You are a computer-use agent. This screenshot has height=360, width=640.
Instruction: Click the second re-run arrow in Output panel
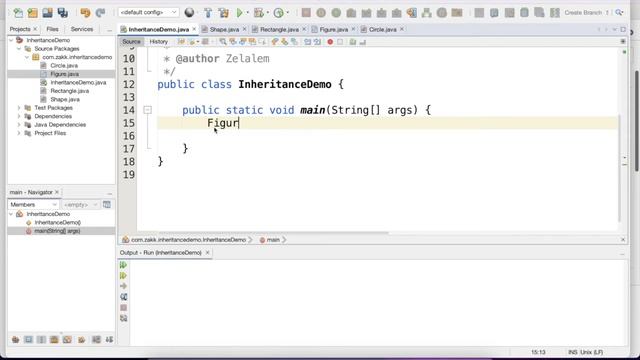(123, 276)
